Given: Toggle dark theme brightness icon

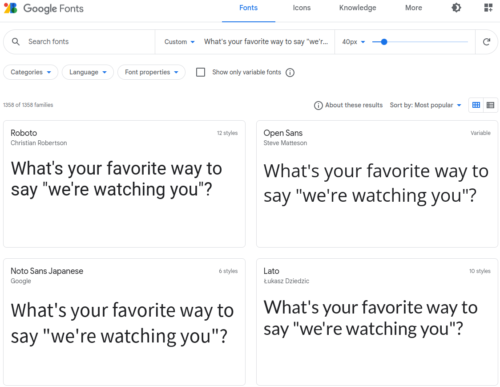Looking at the screenshot, I should pyautogui.click(x=456, y=8).
